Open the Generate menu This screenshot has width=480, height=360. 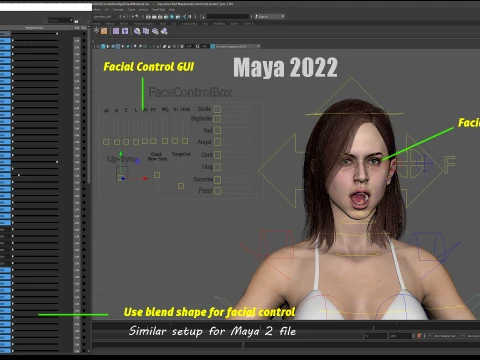[118, 10]
